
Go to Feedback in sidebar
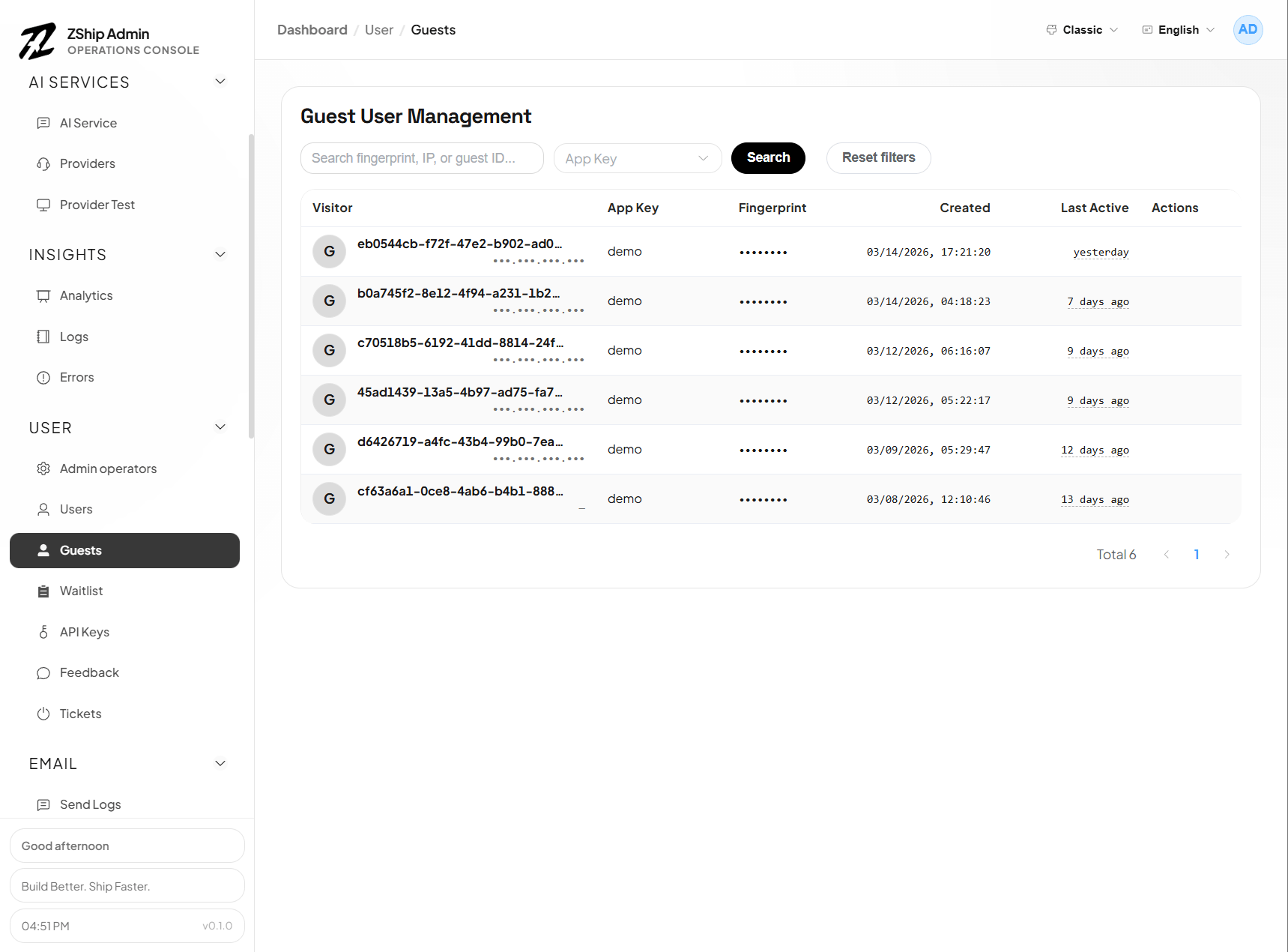(89, 673)
